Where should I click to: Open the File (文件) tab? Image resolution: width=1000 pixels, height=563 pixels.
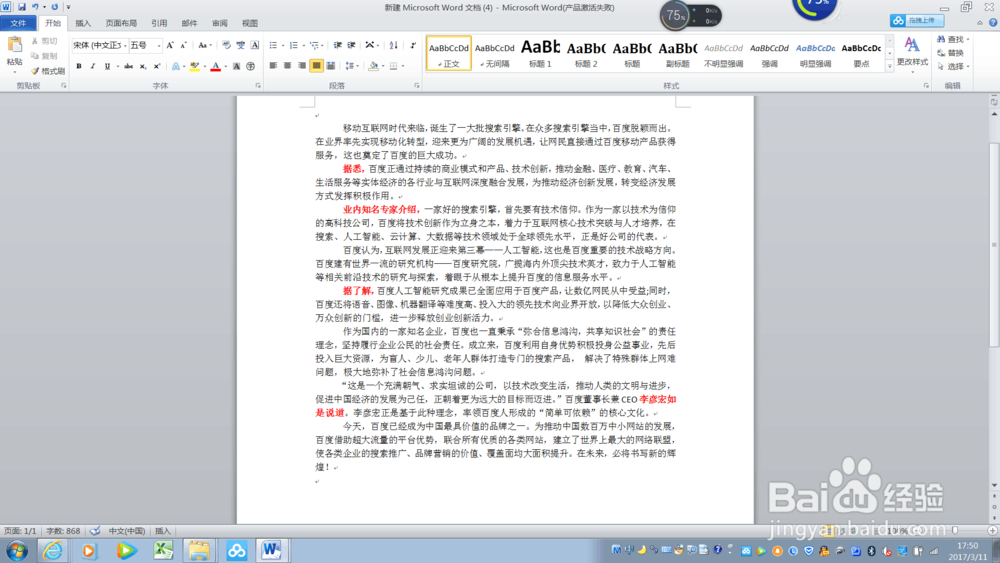[x=18, y=24]
